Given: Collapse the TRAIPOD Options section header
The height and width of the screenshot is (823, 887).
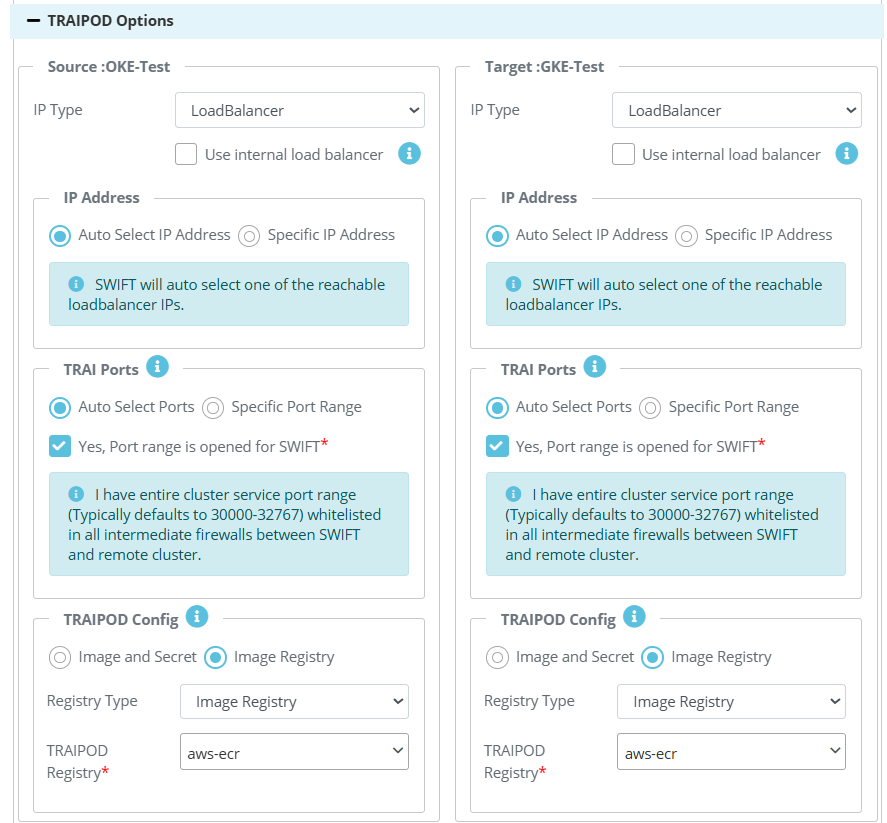Looking at the screenshot, I should click(x=446, y=21).
